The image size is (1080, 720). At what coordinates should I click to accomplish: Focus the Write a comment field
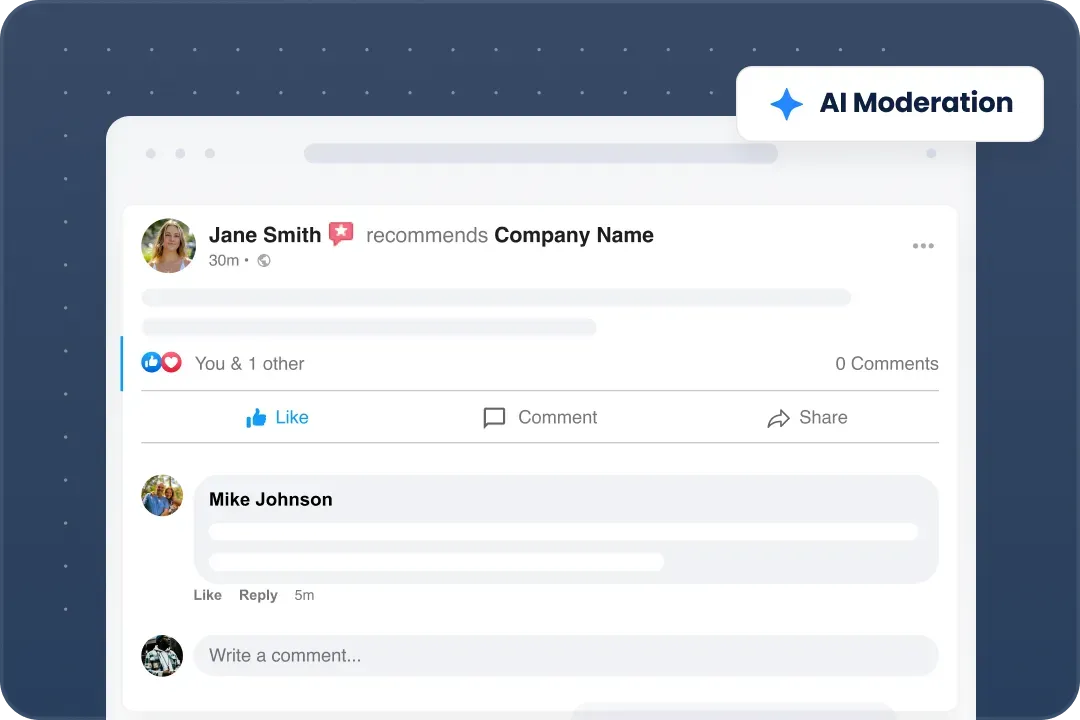pos(565,656)
